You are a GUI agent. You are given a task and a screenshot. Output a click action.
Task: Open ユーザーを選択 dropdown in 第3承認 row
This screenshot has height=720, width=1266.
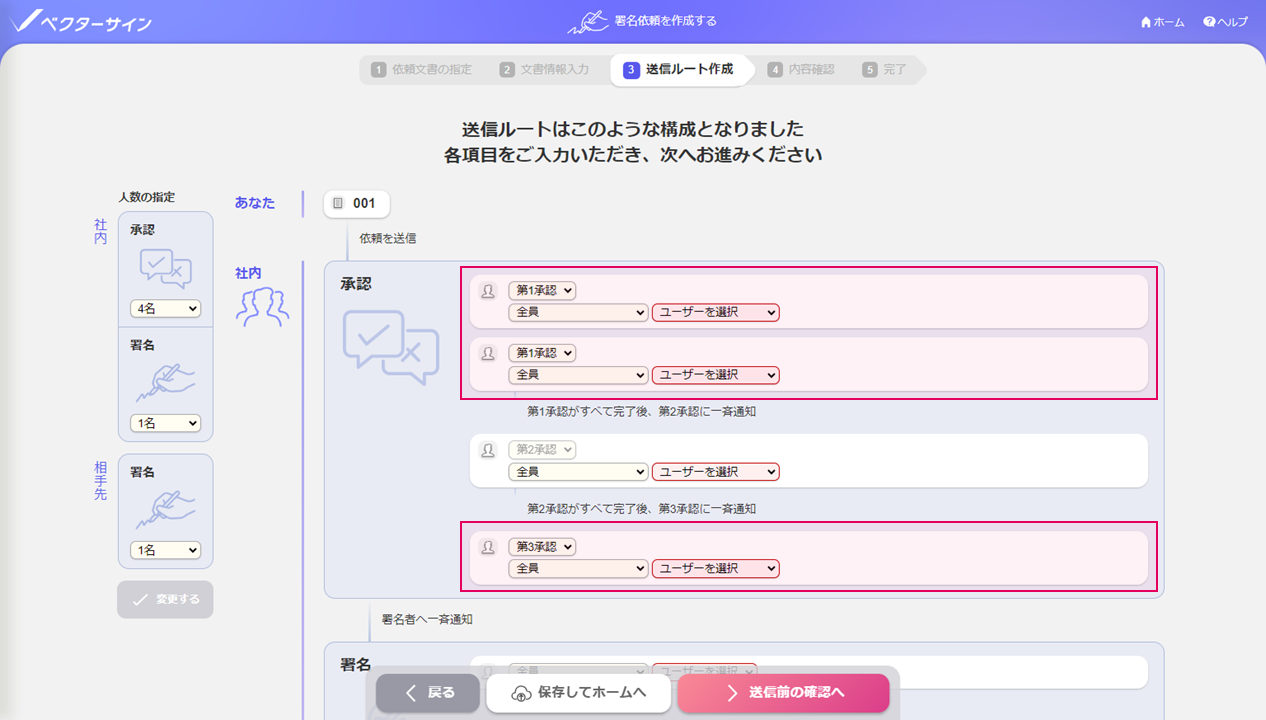click(715, 569)
